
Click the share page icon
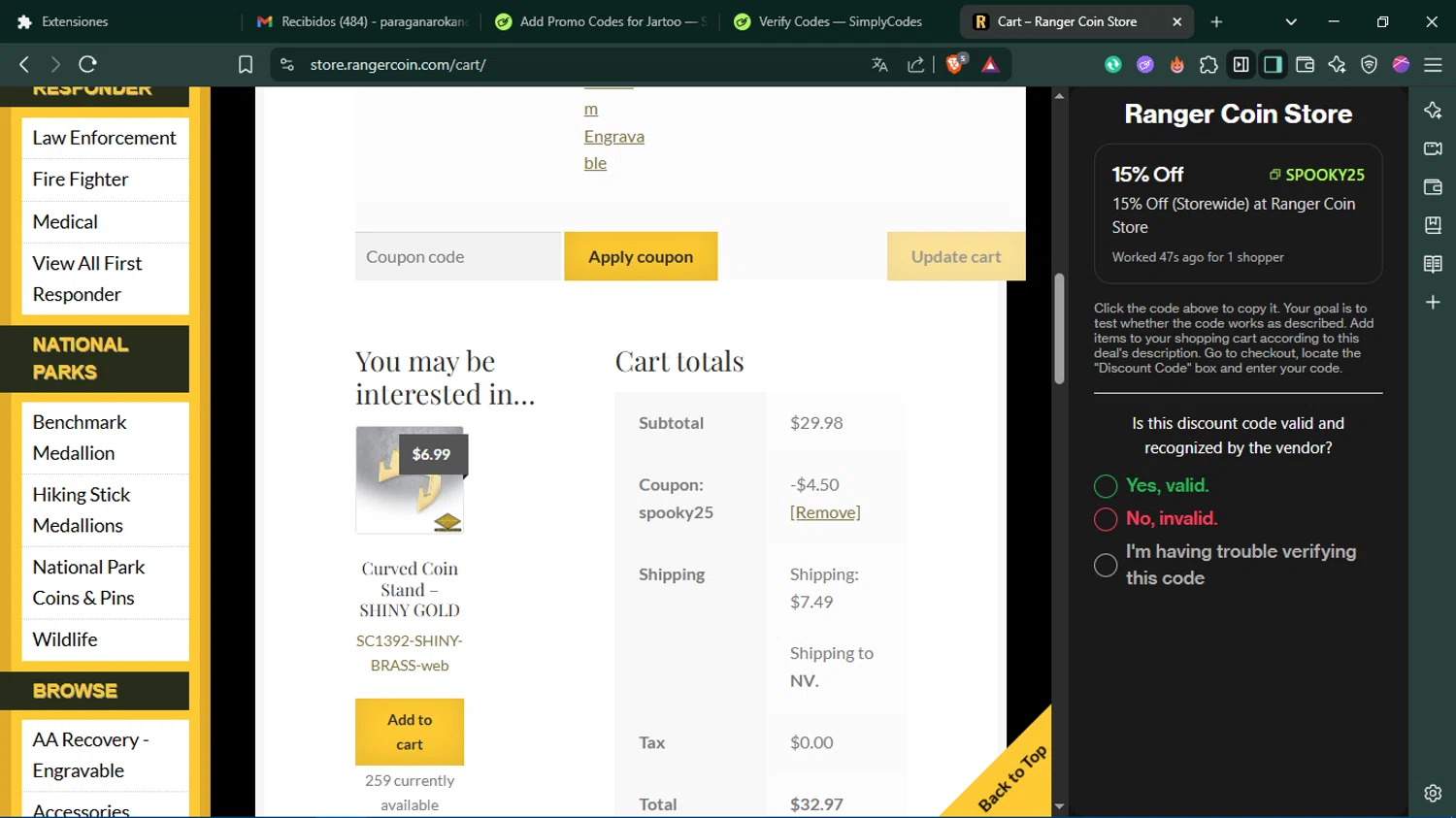pyautogui.click(x=915, y=64)
